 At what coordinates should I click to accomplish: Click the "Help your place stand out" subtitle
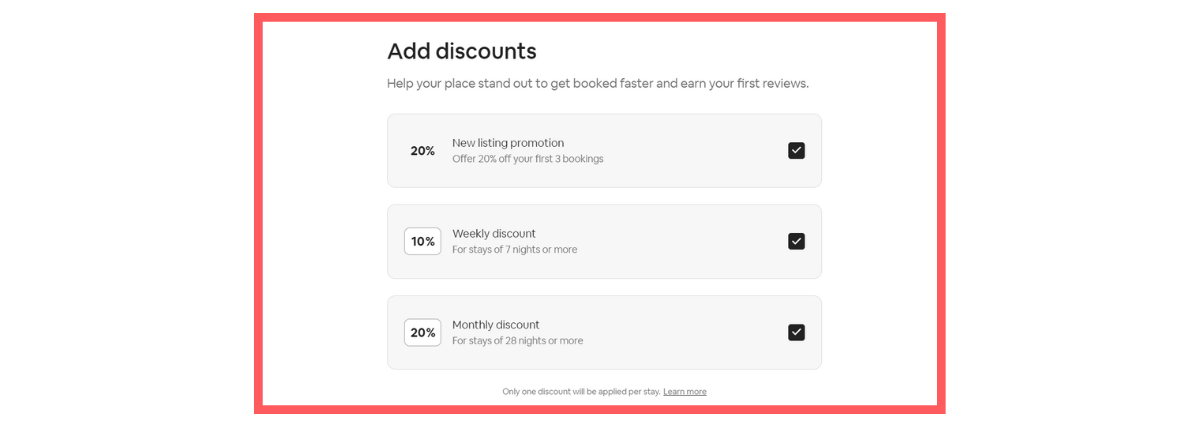tap(597, 83)
